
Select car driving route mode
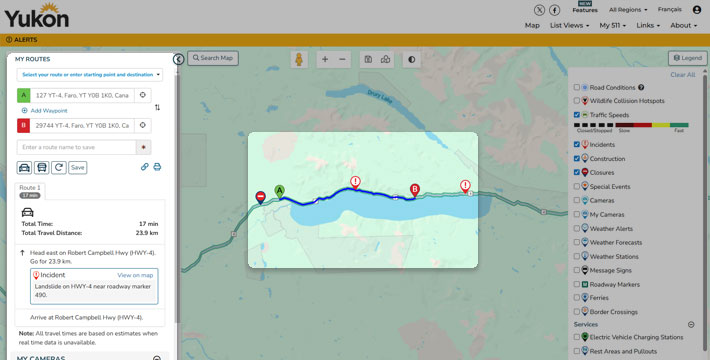click(24, 168)
